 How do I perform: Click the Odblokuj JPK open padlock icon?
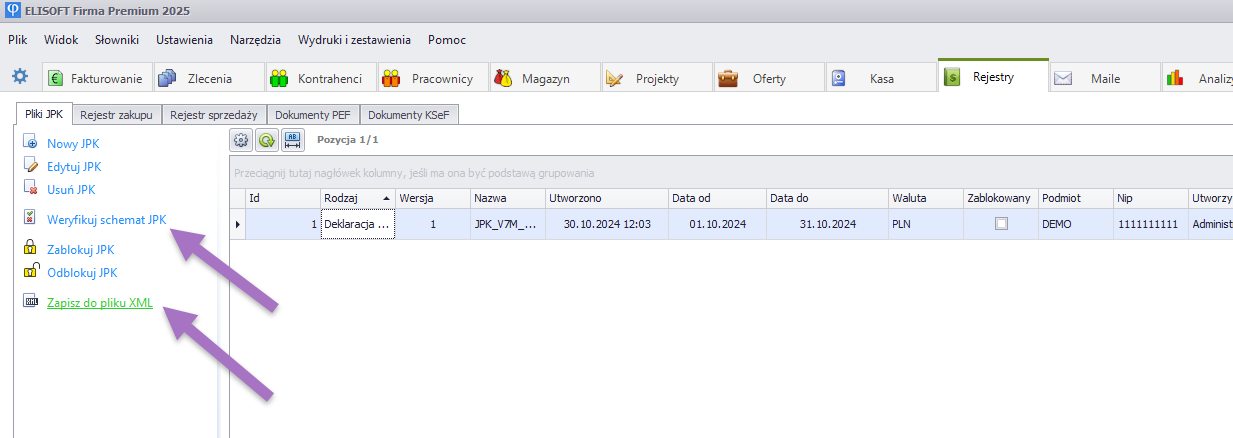point(30,272)
